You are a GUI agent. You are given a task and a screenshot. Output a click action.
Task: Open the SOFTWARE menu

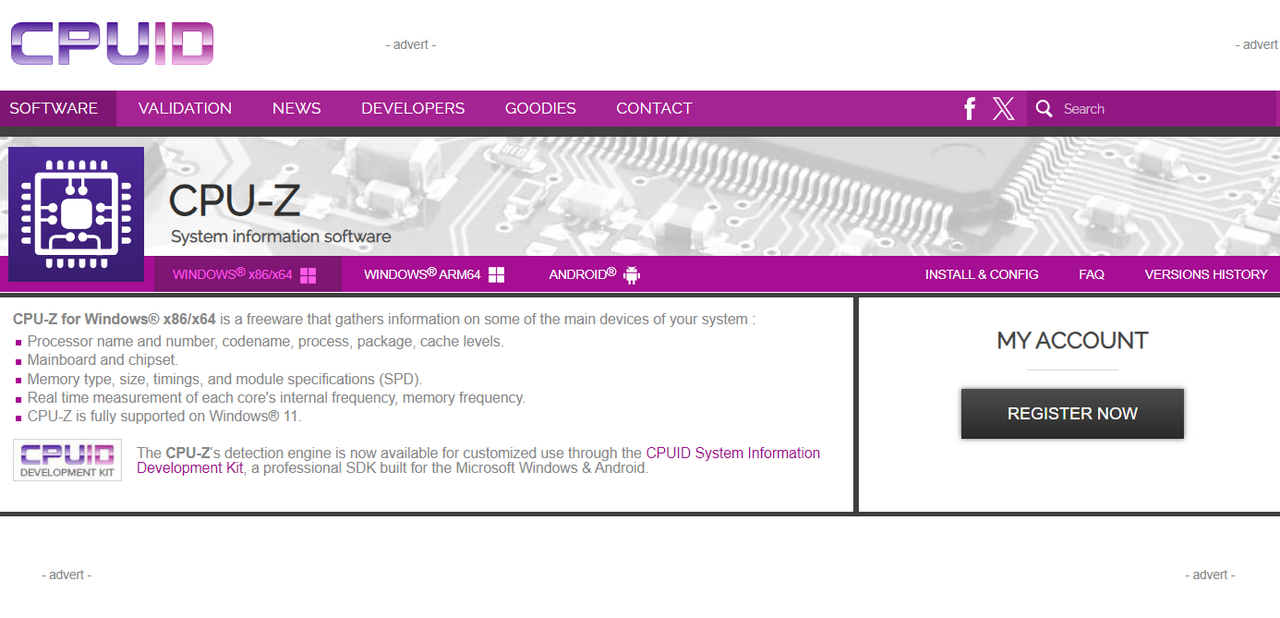(x=54, y=109)
